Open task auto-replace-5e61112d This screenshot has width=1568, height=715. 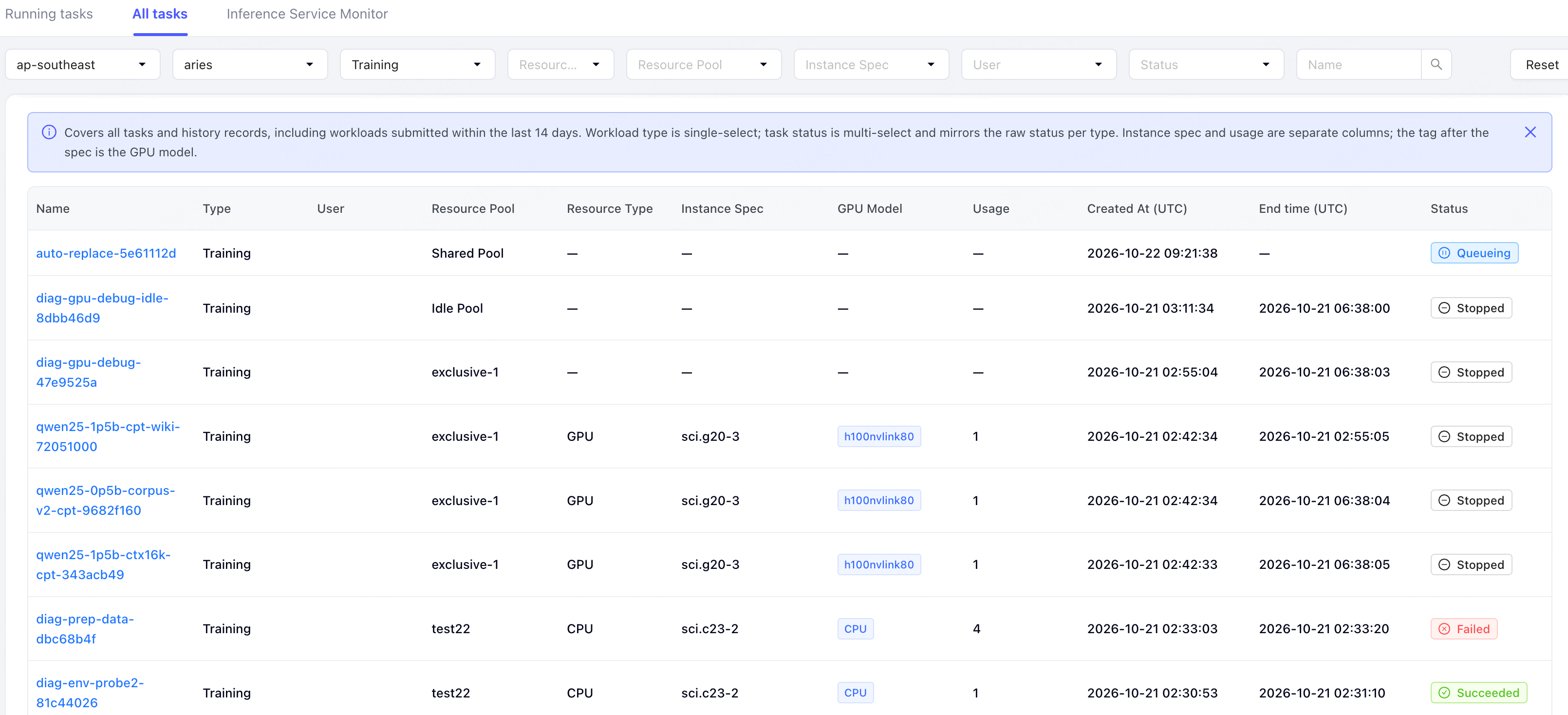[106, 253]
